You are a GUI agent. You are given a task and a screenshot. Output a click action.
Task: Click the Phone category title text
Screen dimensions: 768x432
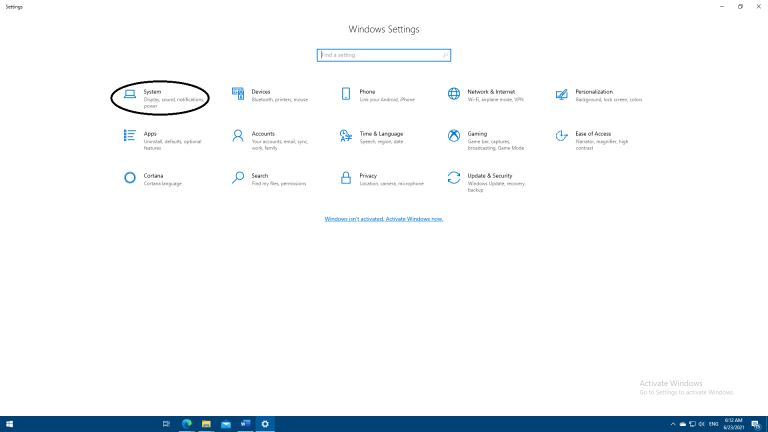[x=367, y=92]
